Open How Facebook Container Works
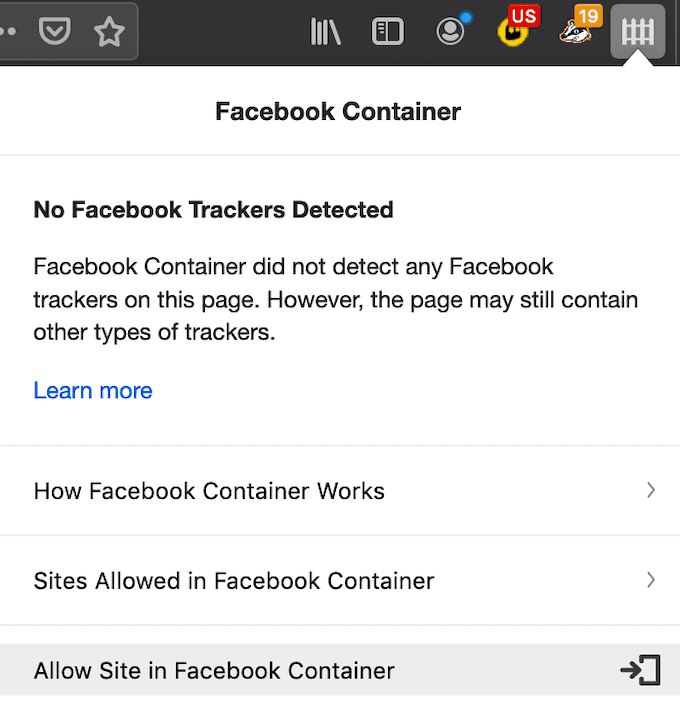680x714 pixels. (x=209, y=491)
